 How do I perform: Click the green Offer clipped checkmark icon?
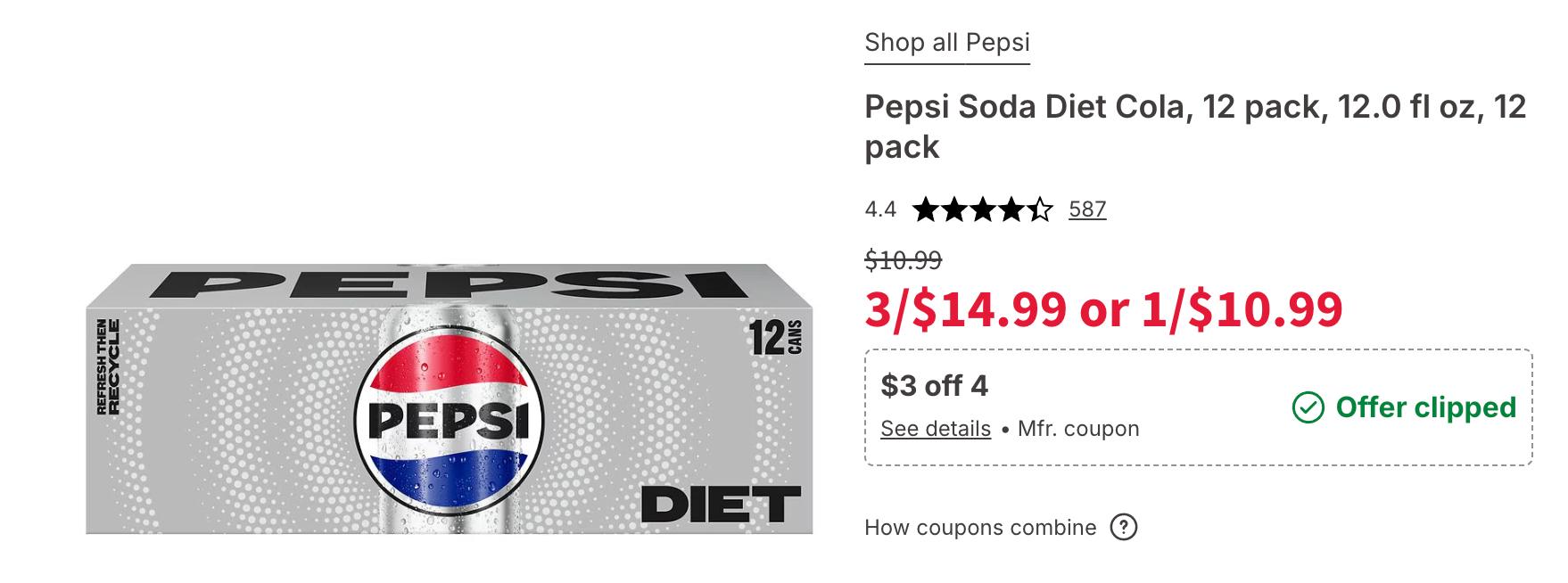tap(1308, 408)
